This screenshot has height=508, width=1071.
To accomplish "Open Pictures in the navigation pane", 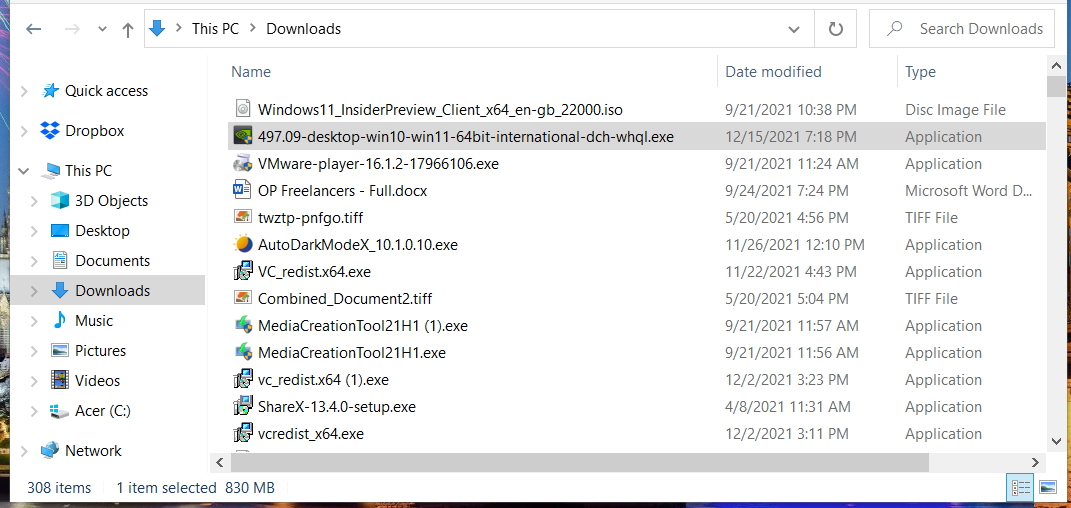I will tap(100, 351).
